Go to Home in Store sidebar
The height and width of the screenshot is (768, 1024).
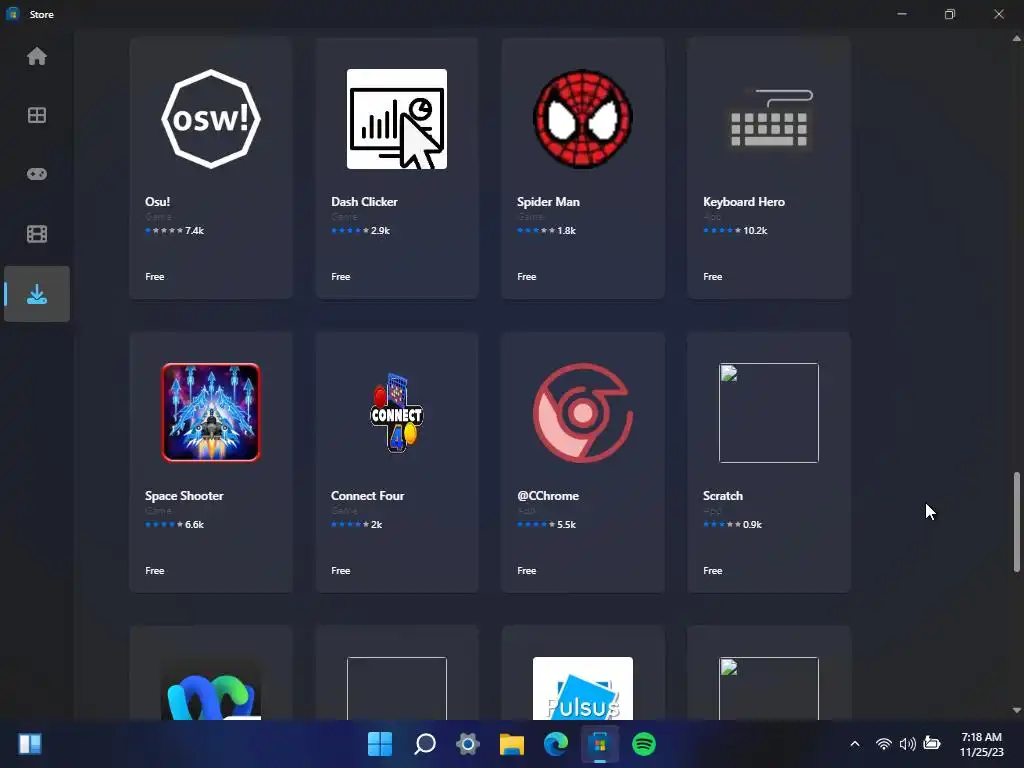pos(37,56)
